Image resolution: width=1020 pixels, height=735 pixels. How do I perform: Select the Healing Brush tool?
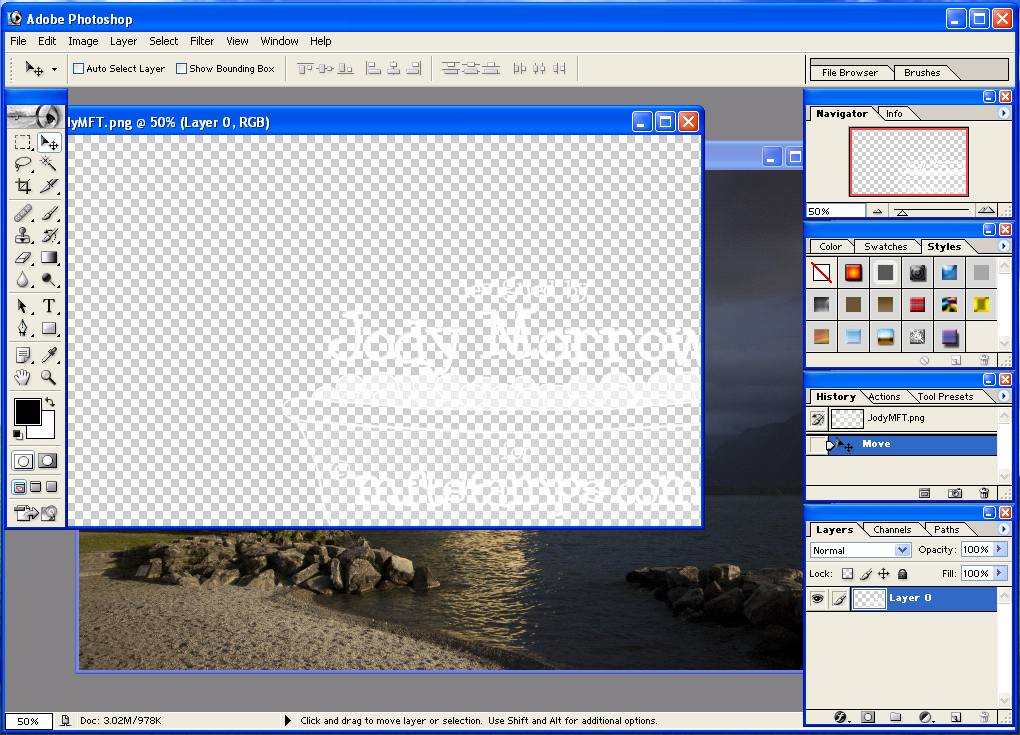(23, 213)
